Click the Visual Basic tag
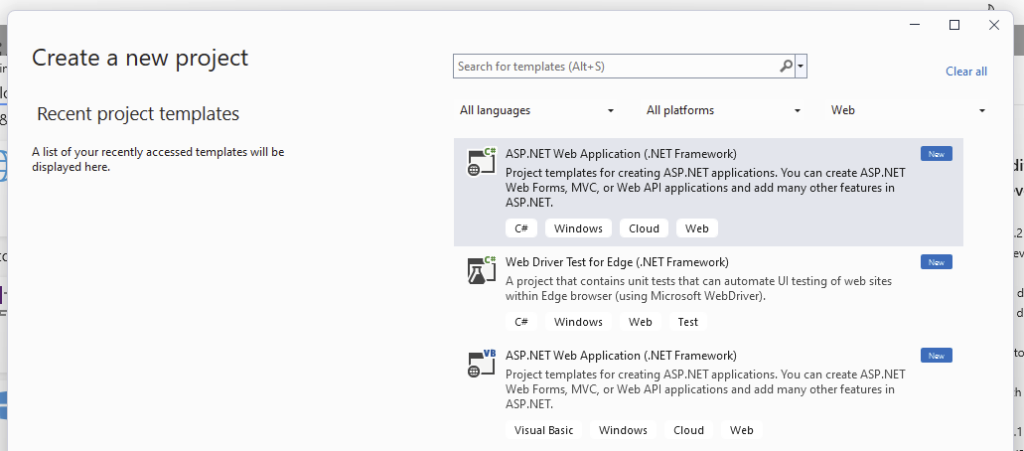Screen dimensions: 1024x451 (543, 430)
